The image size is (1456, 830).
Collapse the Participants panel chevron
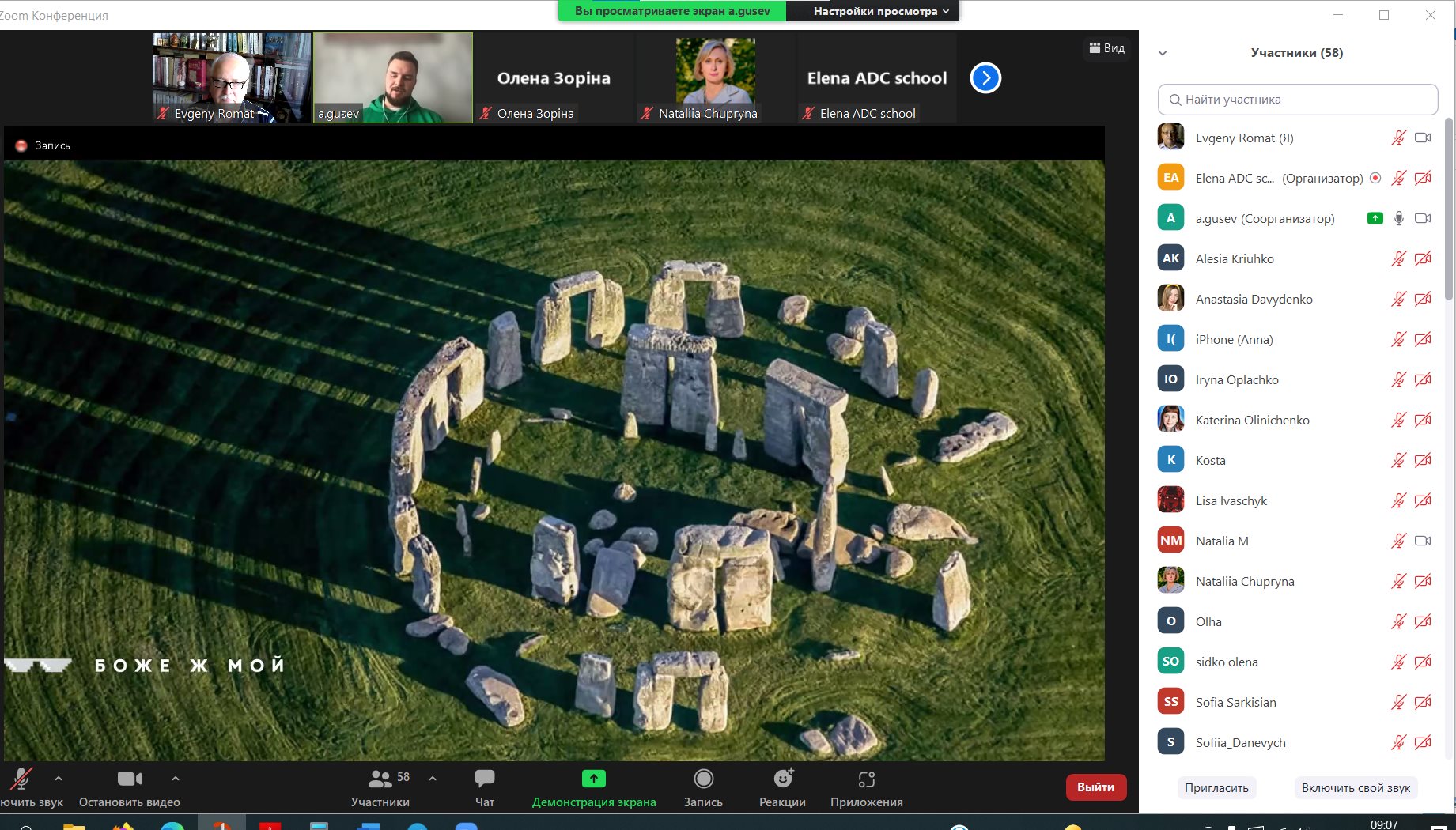click(x=1163, y=53)
